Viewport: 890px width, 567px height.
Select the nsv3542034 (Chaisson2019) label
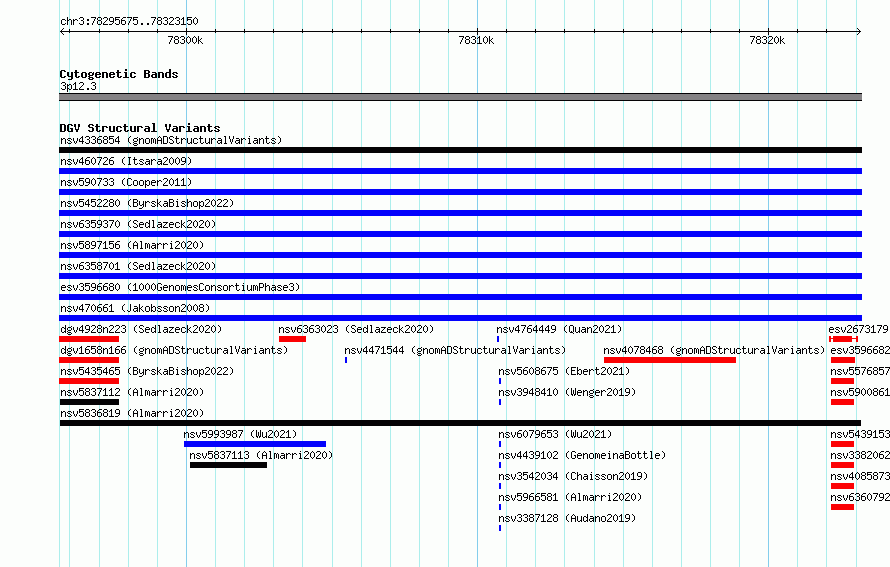(573, 476)
